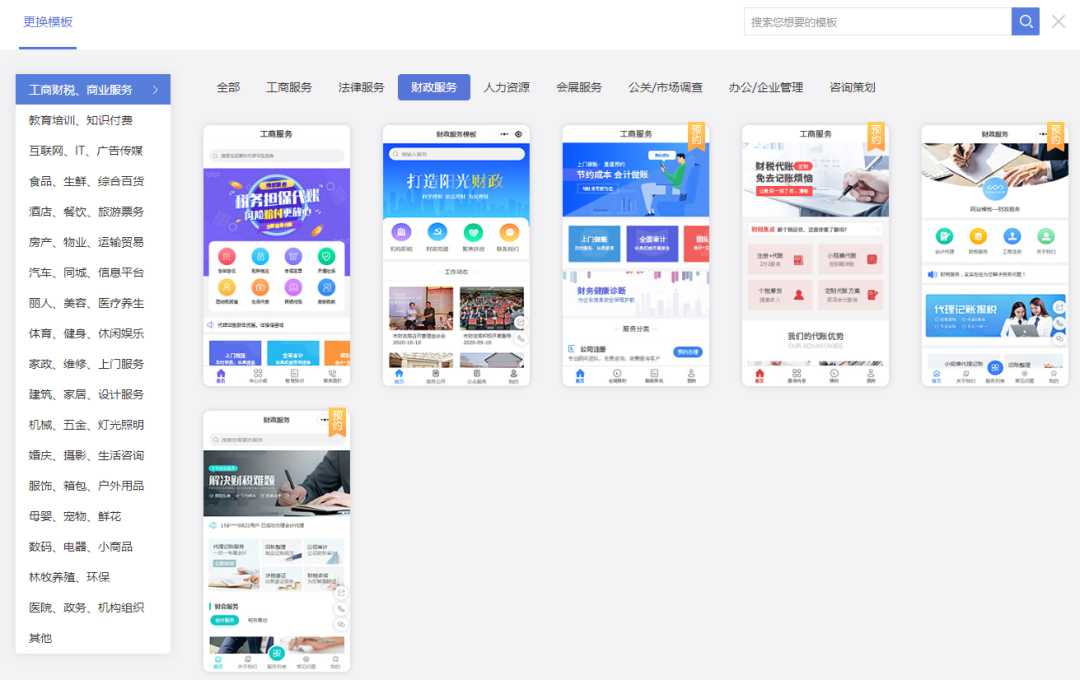Tap the 聚焦扶贫 heart icon
This screenshot has width=1080, height=680.
coord(473,233)
